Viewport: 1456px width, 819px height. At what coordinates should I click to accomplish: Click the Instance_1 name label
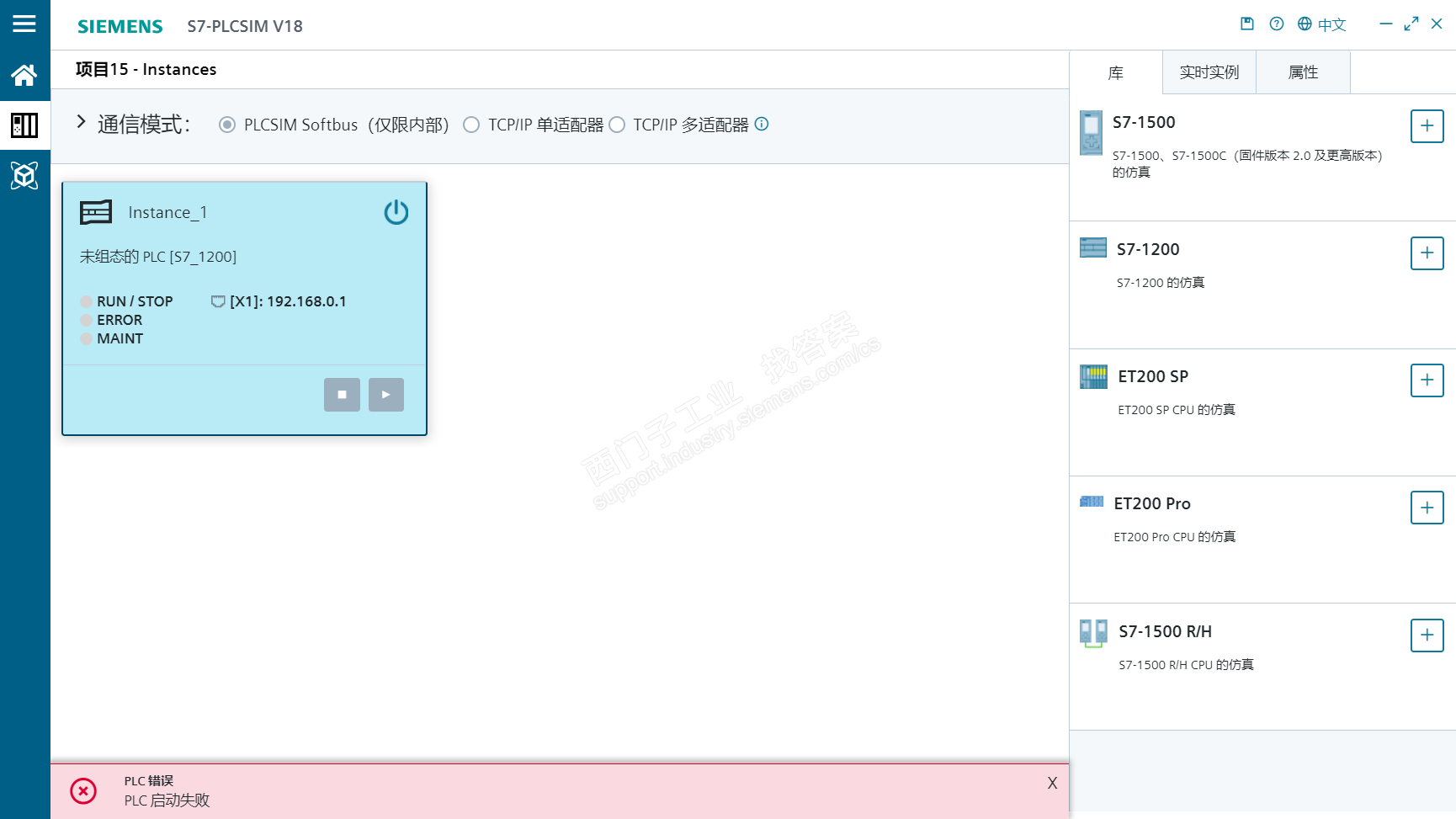167,212
